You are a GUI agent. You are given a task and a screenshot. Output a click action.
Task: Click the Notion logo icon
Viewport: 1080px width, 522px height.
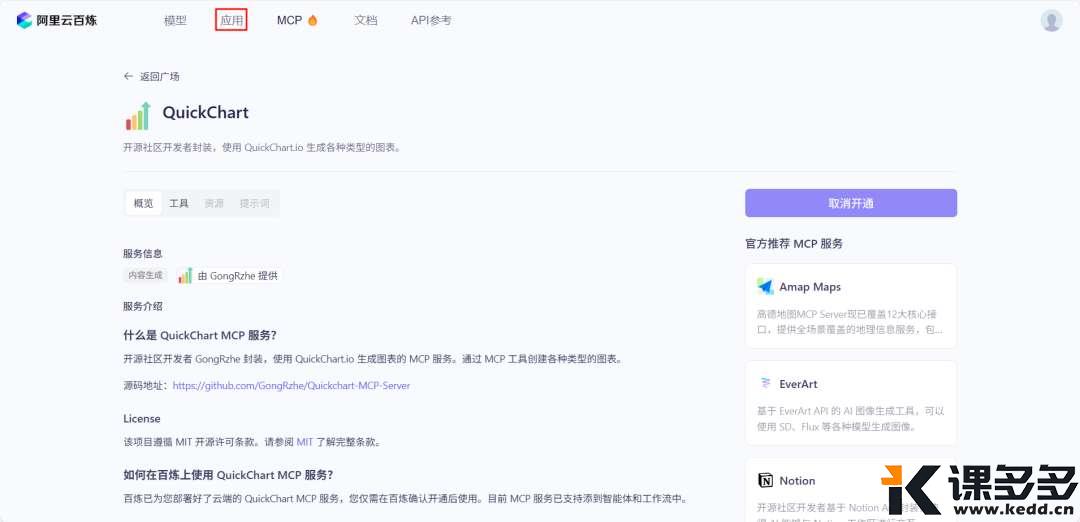(x=765, y=481)
